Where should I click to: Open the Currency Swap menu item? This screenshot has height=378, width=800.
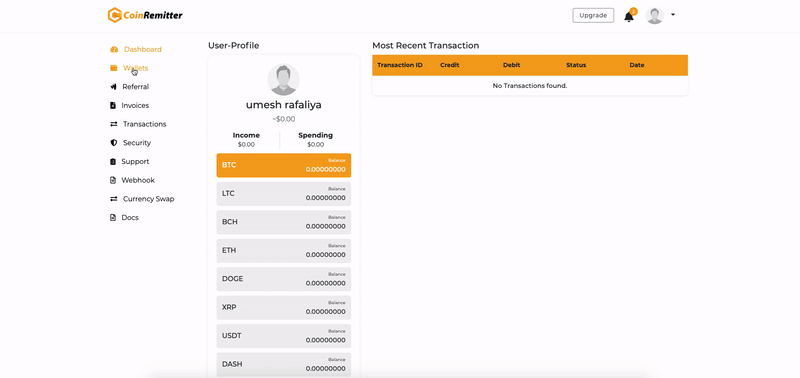(x=148, y=199)
